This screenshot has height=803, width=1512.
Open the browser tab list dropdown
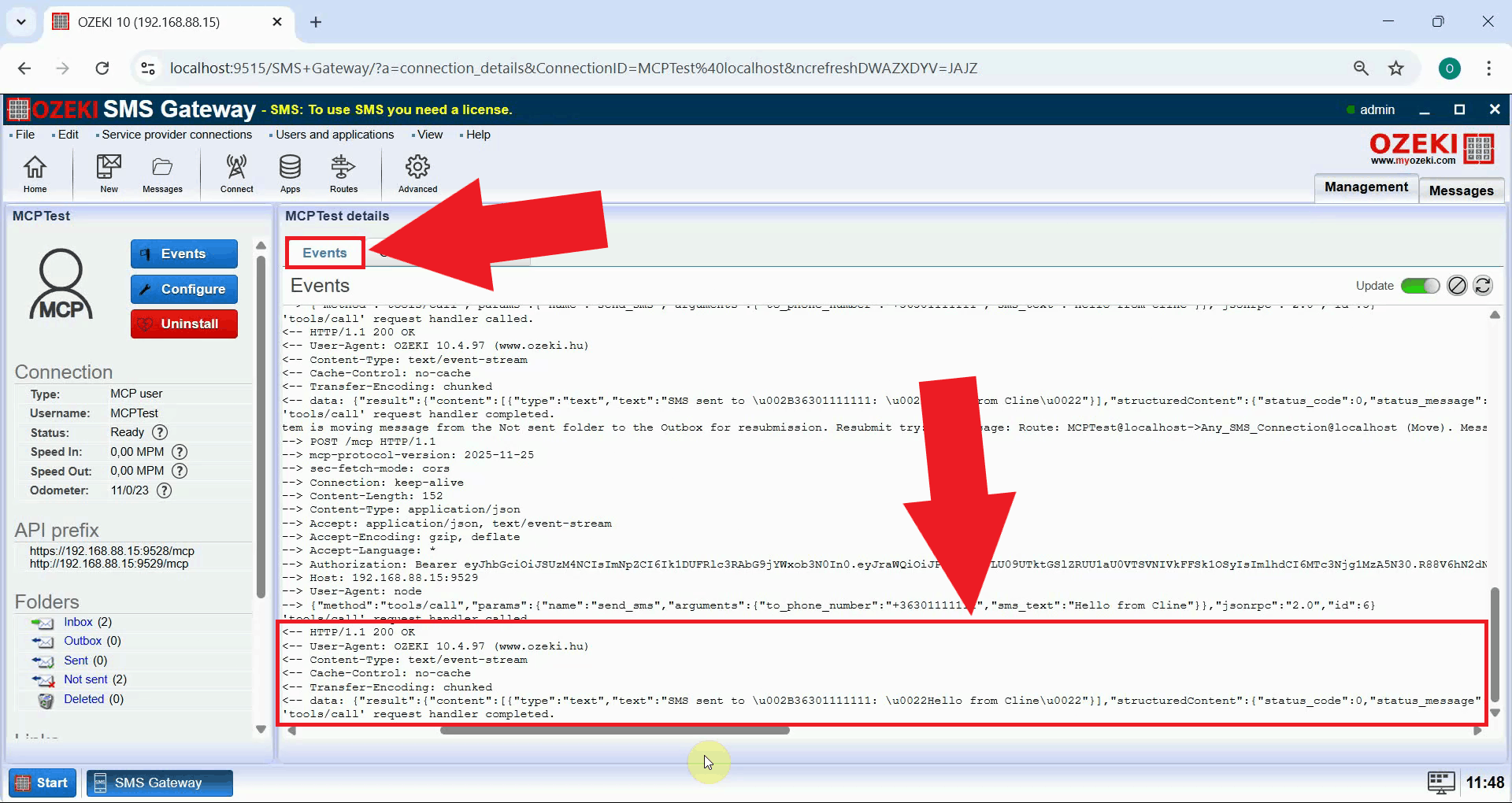pos(21,22)
